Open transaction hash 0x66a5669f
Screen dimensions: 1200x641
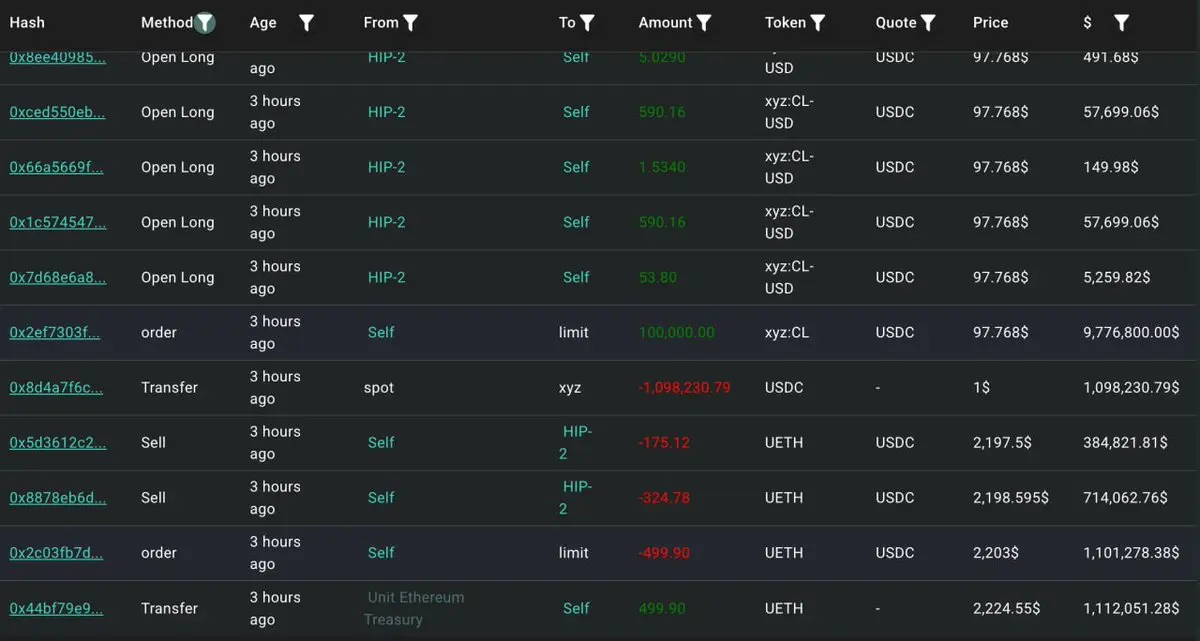pos(56,167)
